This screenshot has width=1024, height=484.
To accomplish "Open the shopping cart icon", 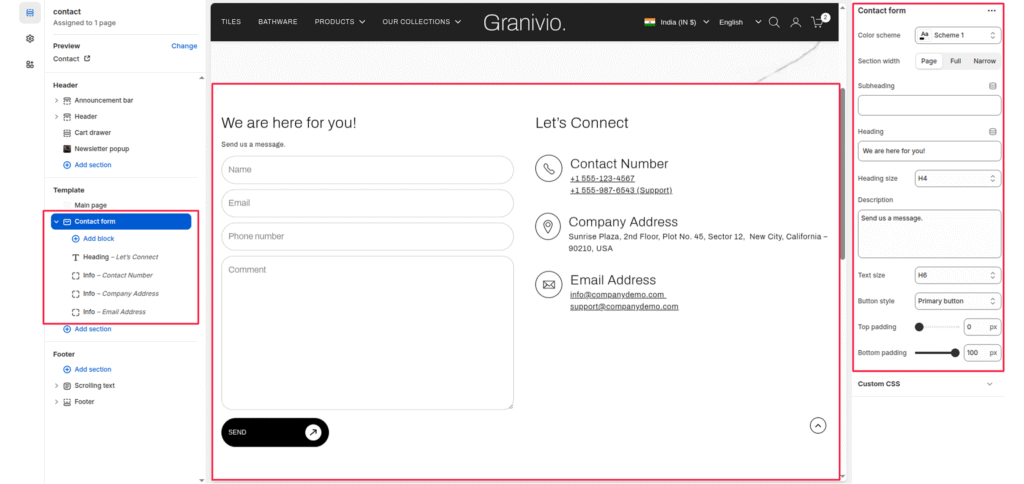I will tap(818, 22).
